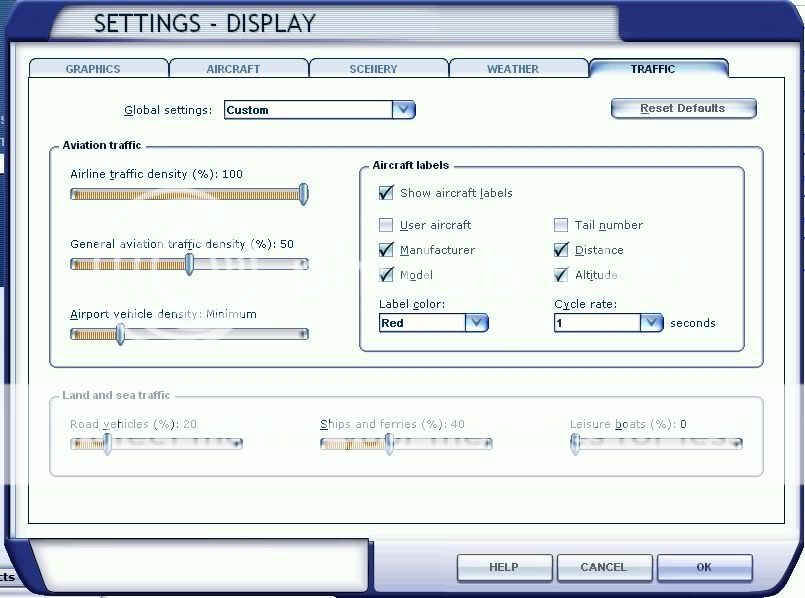
Task: Go to the Weather tab
Action: click(x=513, y=69)
